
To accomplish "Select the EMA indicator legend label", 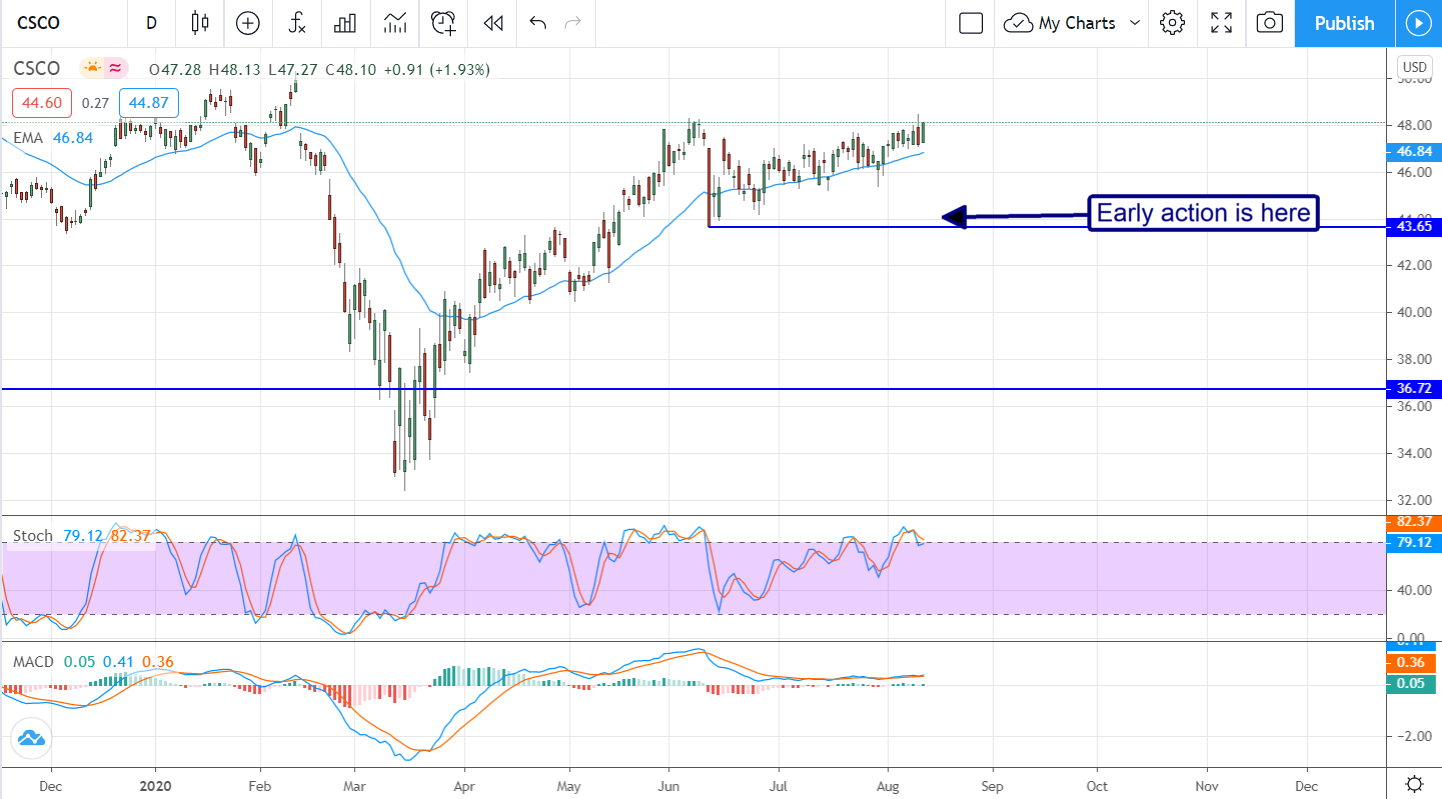I will click(28, 138).
